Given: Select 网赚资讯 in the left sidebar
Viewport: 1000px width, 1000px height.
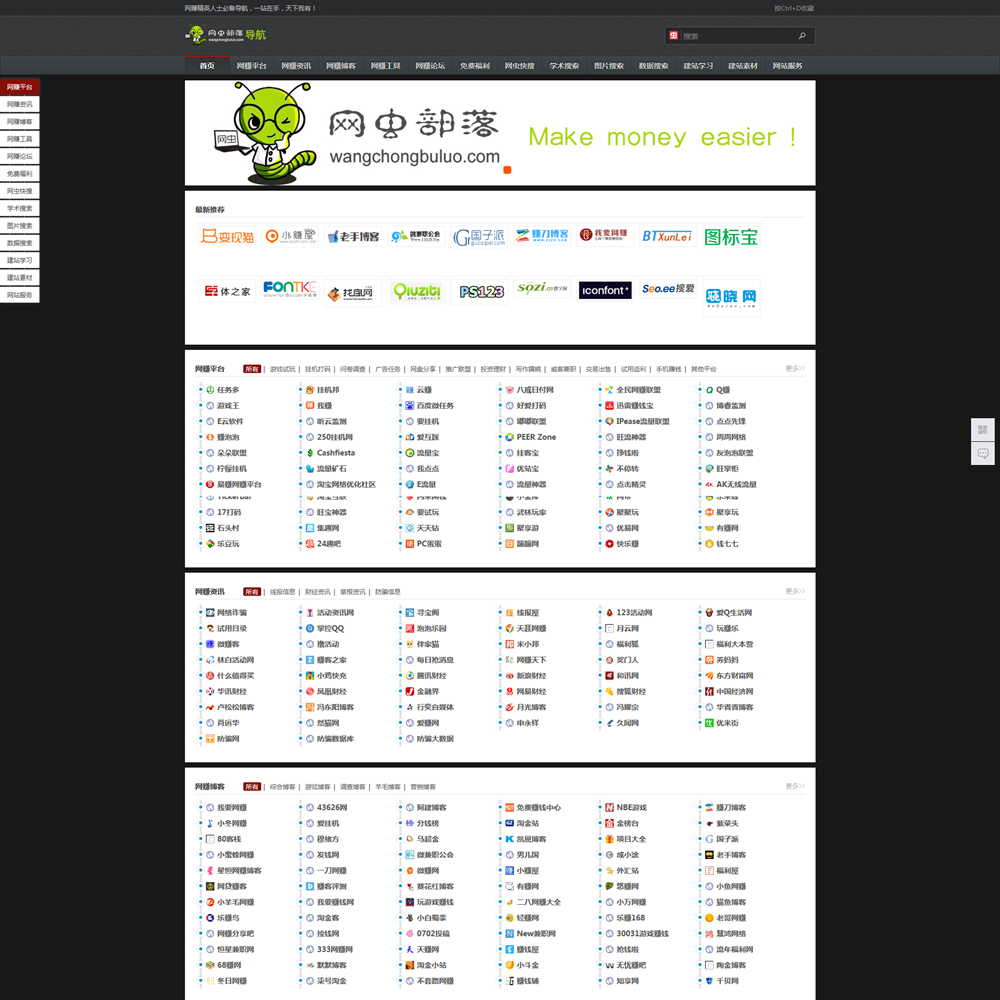Looking at the screenshot, I should point(20,104).
